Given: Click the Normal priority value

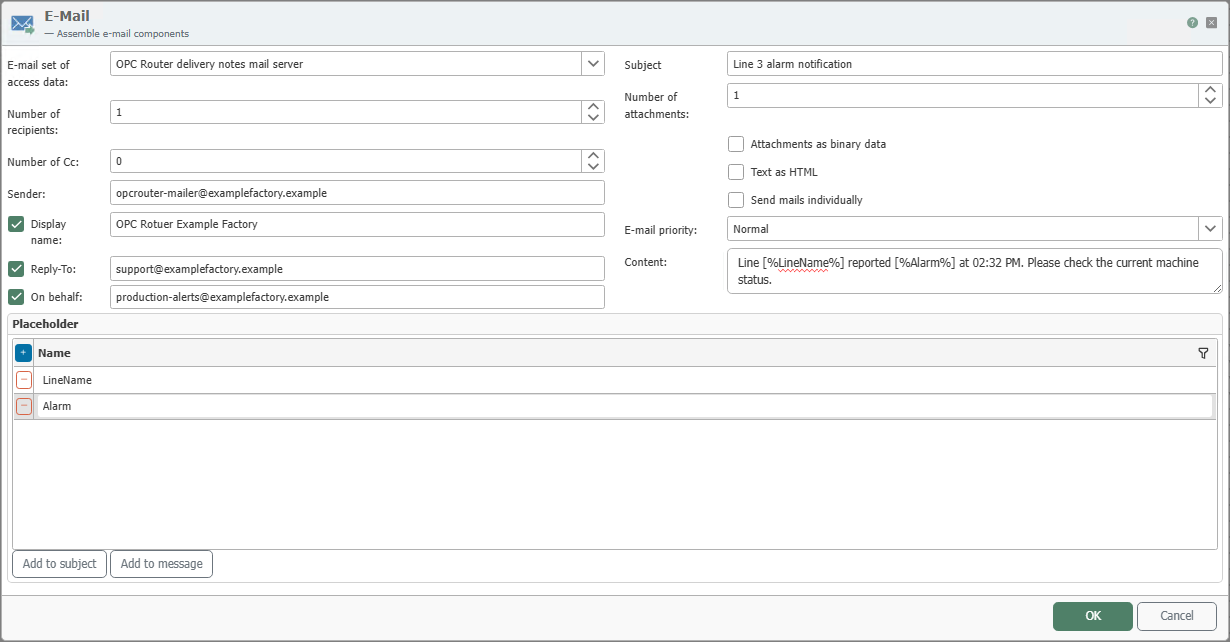Looking at the screenshot, I should tap(751, 229).
